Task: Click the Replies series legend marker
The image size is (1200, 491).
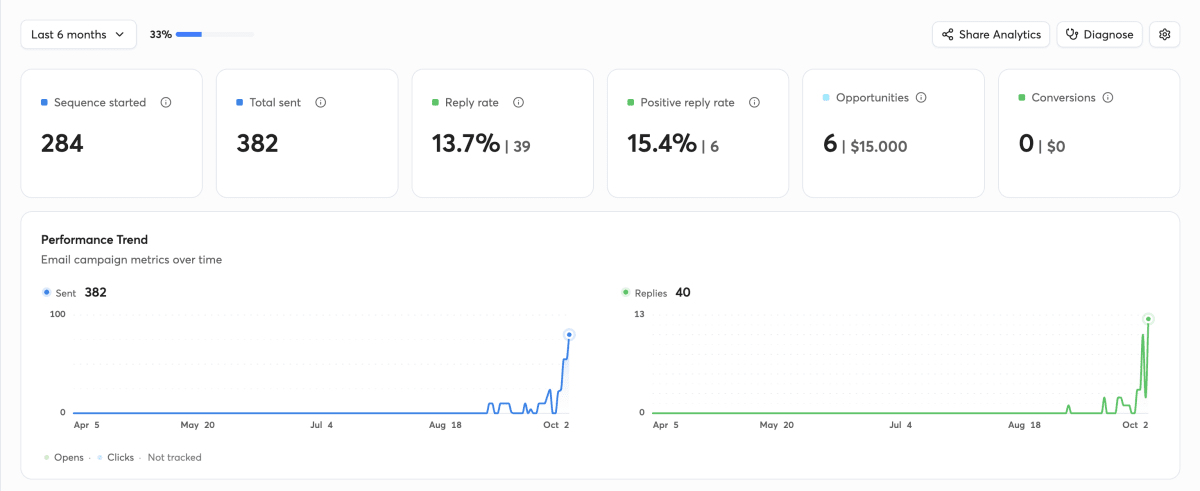Action: click(x=626, y=293)
